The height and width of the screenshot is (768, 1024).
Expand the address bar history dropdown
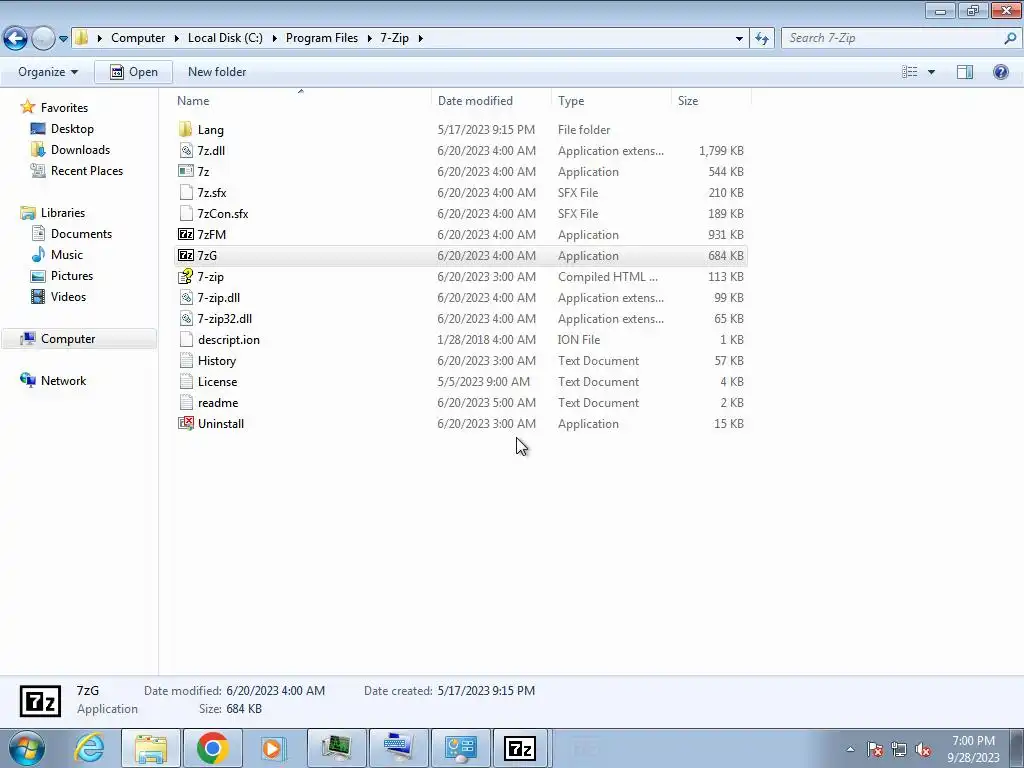click(739, 39)
